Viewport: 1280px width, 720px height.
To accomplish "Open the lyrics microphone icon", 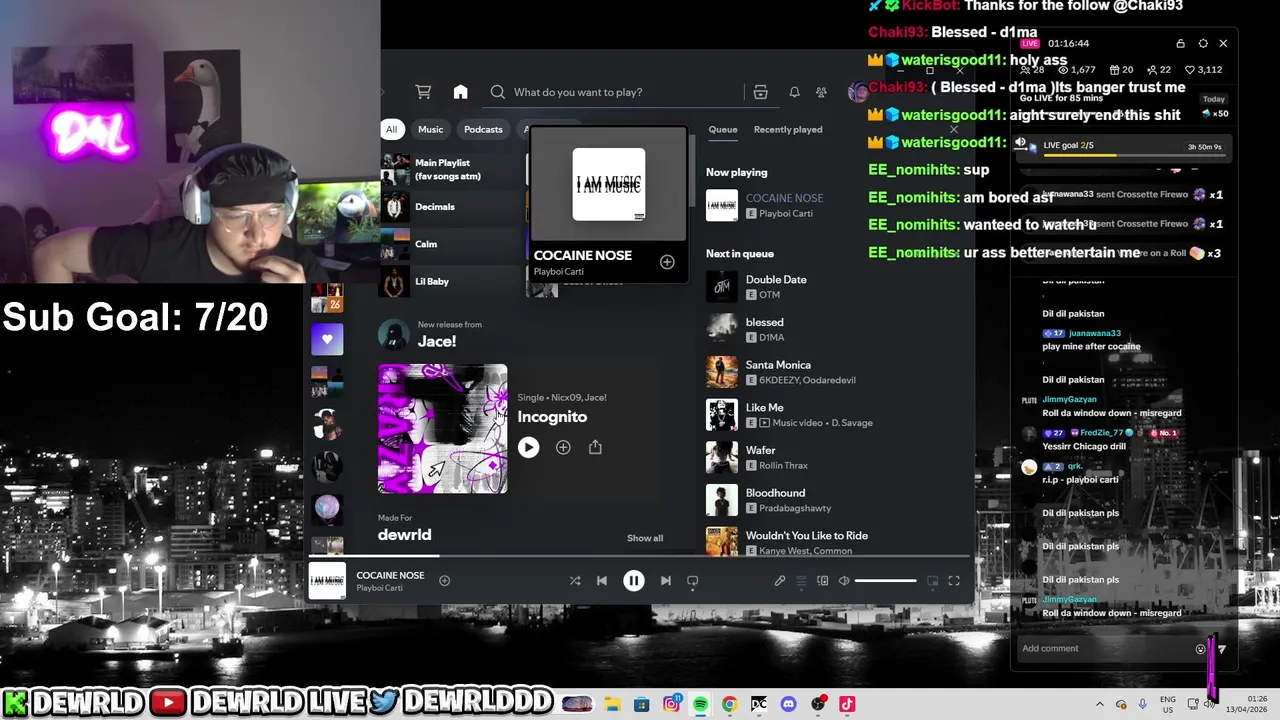I will (x=780, y=581).
